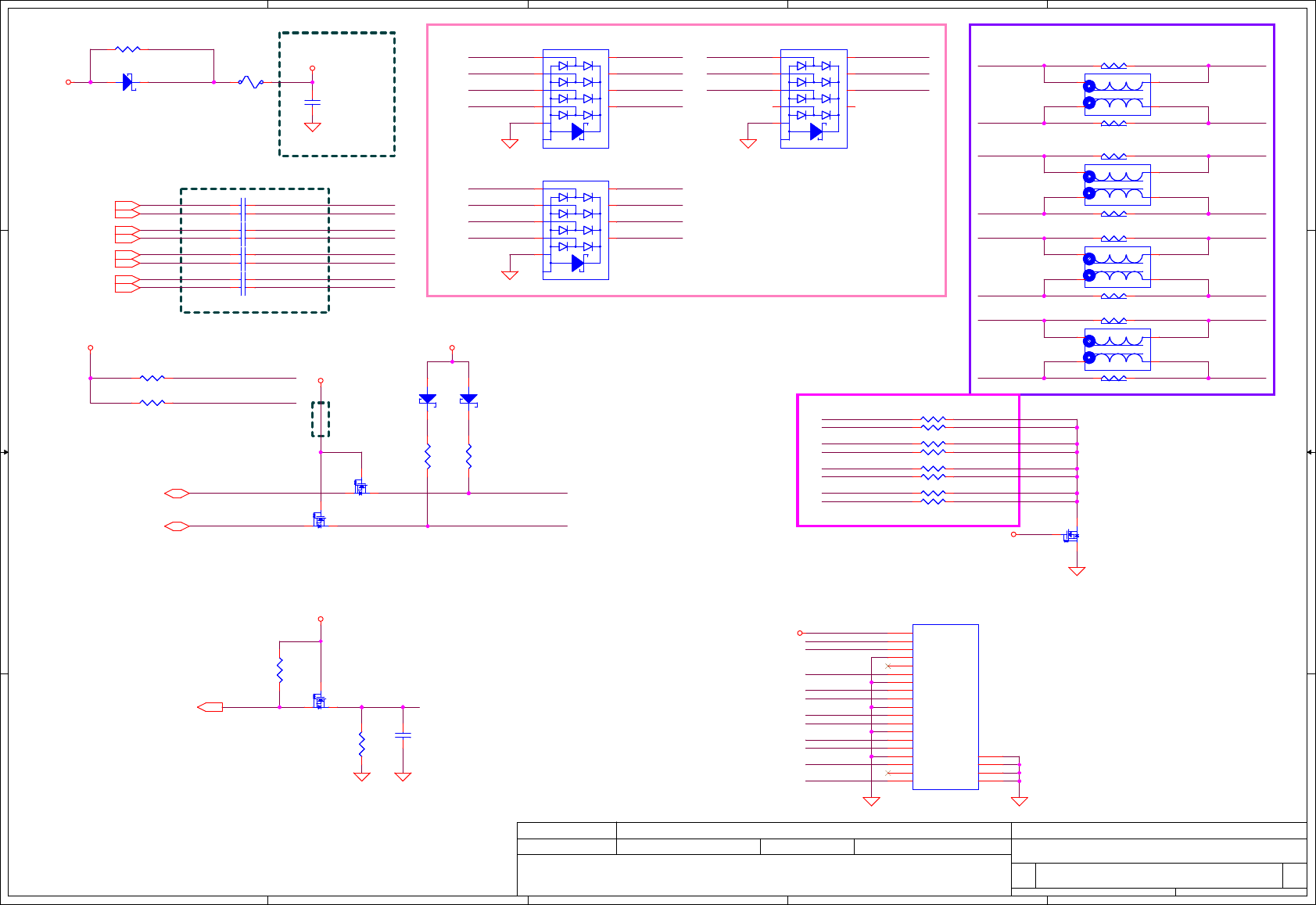
Task: Select the second common-mode choke in the purple box
Action: [x=1117, y=185]
